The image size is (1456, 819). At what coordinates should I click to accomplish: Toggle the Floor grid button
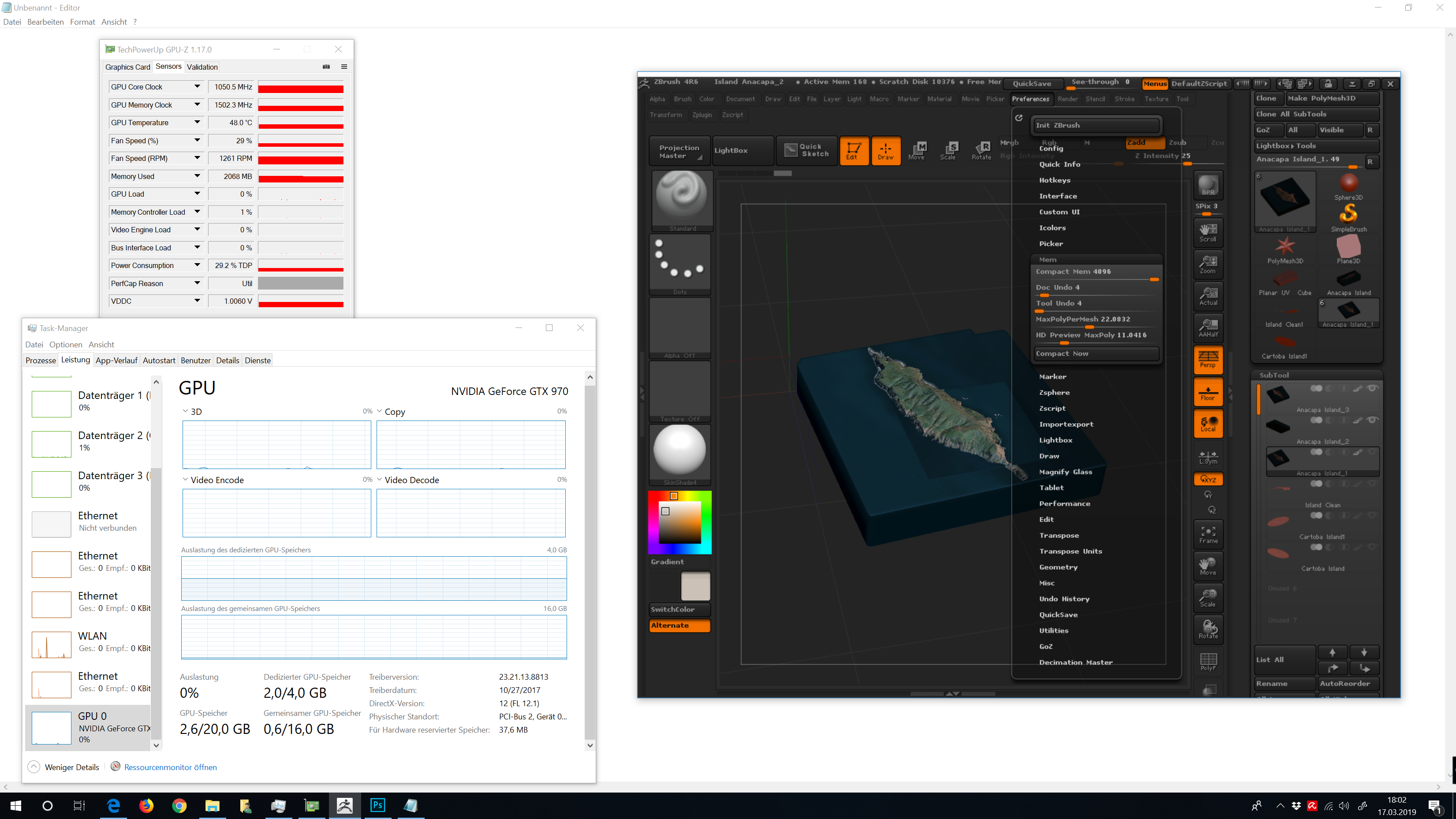point(1209,391)
